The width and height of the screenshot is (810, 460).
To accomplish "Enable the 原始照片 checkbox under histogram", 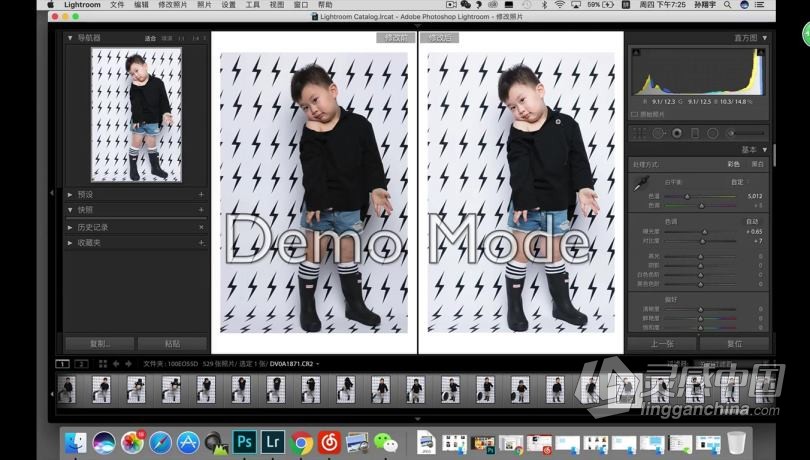I will pos(634,114).
